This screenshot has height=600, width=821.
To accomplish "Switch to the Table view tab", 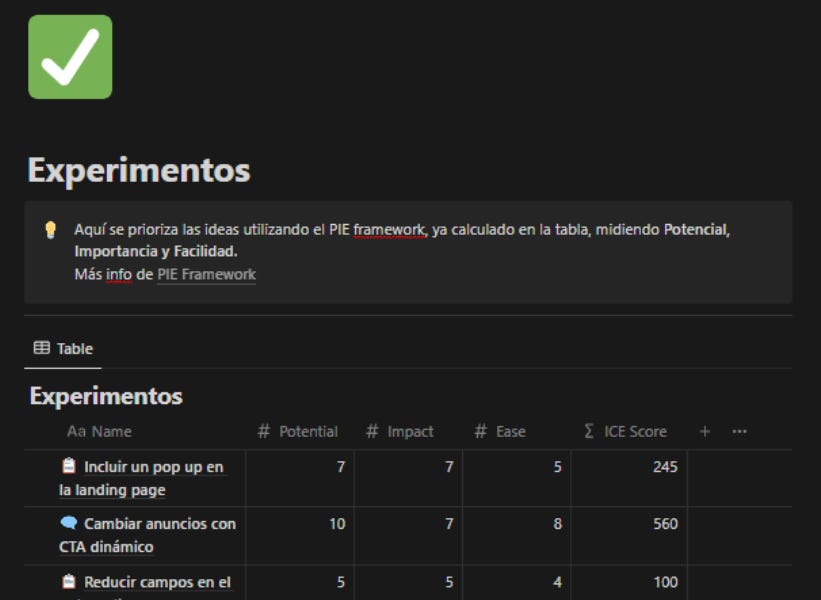I will click(x=63, y=347).
